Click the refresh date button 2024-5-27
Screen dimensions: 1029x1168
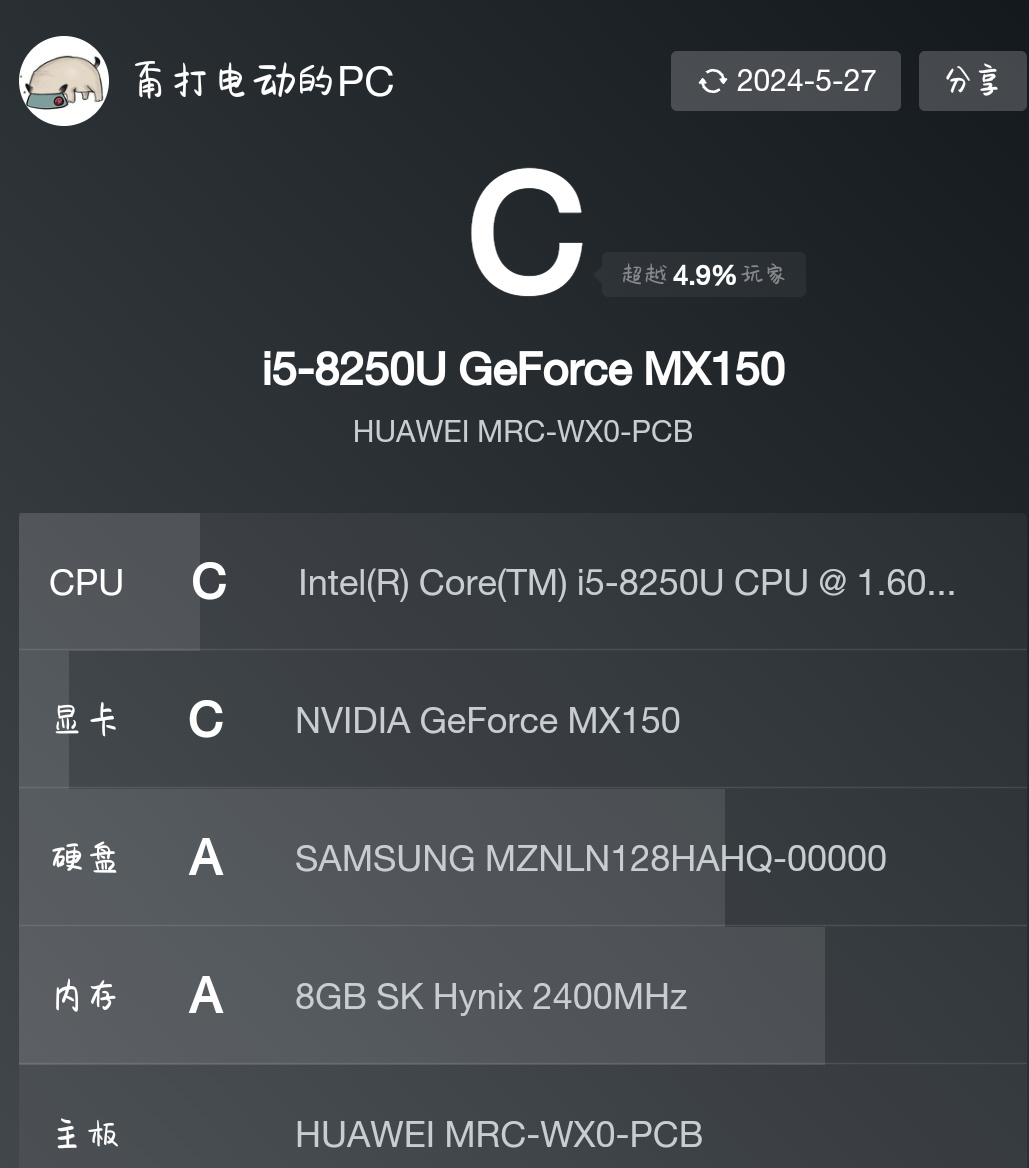coord(785,81)
